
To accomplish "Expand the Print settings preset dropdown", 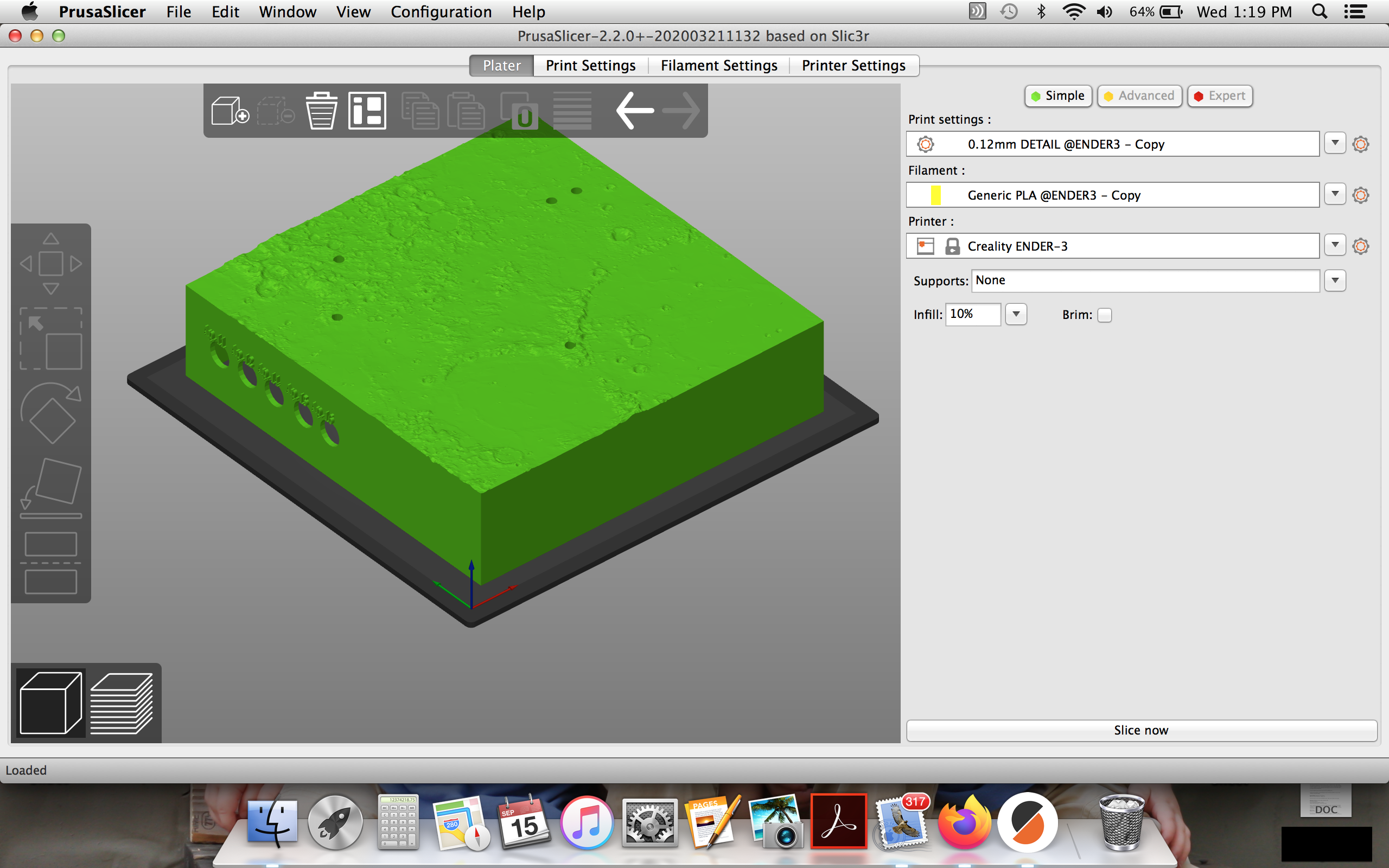I will [x=1335, y=143].
